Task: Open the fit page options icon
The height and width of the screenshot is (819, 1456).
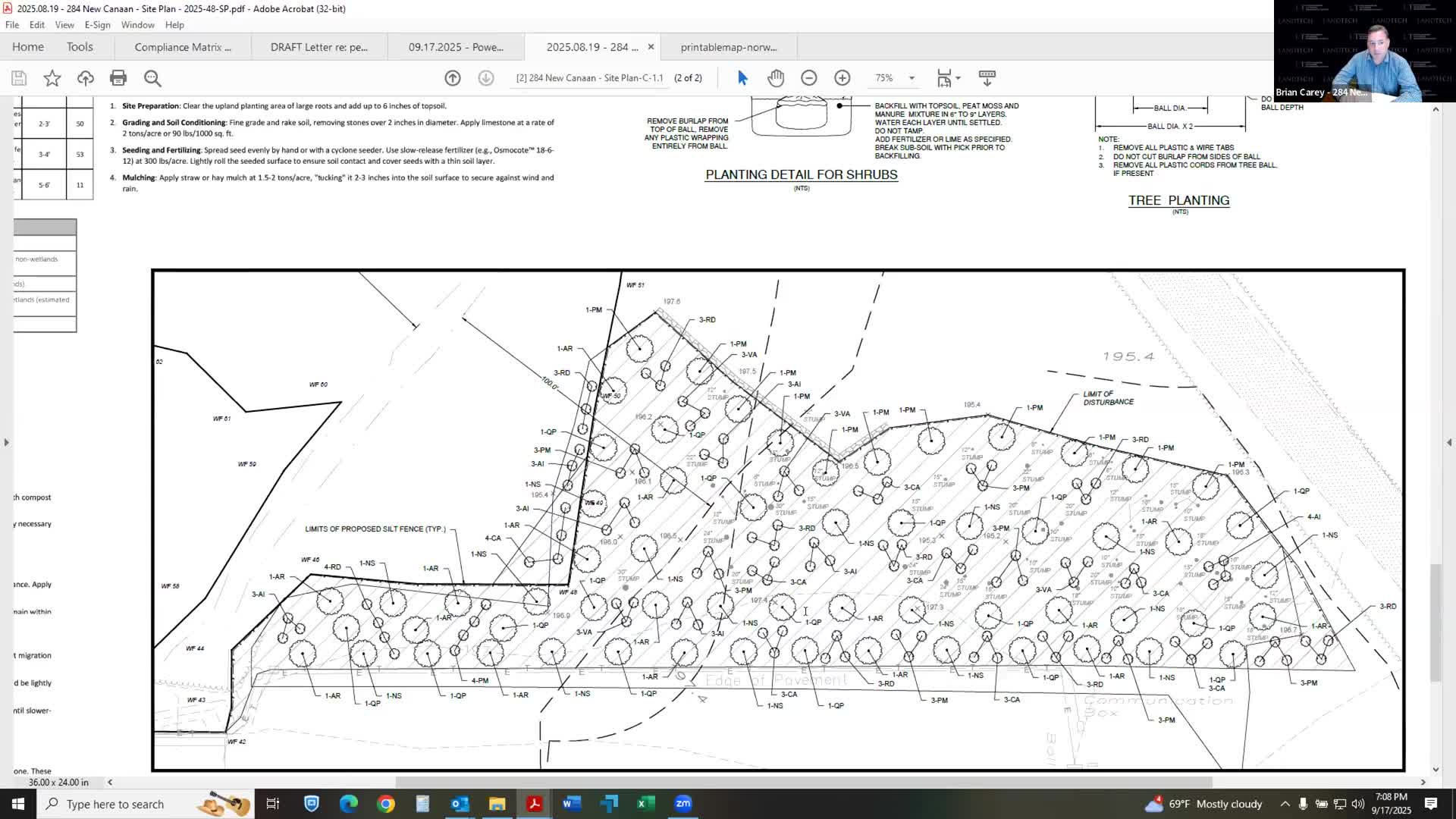Action: (x=948, y=78)
